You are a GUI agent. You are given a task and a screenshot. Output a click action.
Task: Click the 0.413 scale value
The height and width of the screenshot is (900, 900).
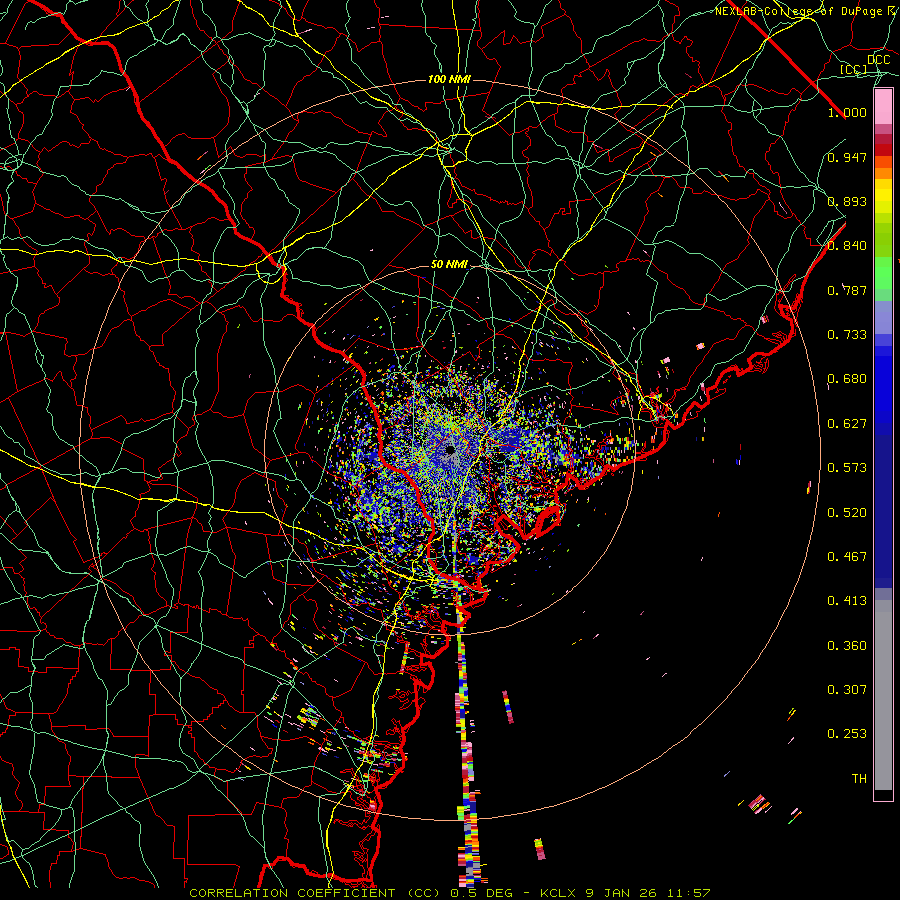point(847,601)
